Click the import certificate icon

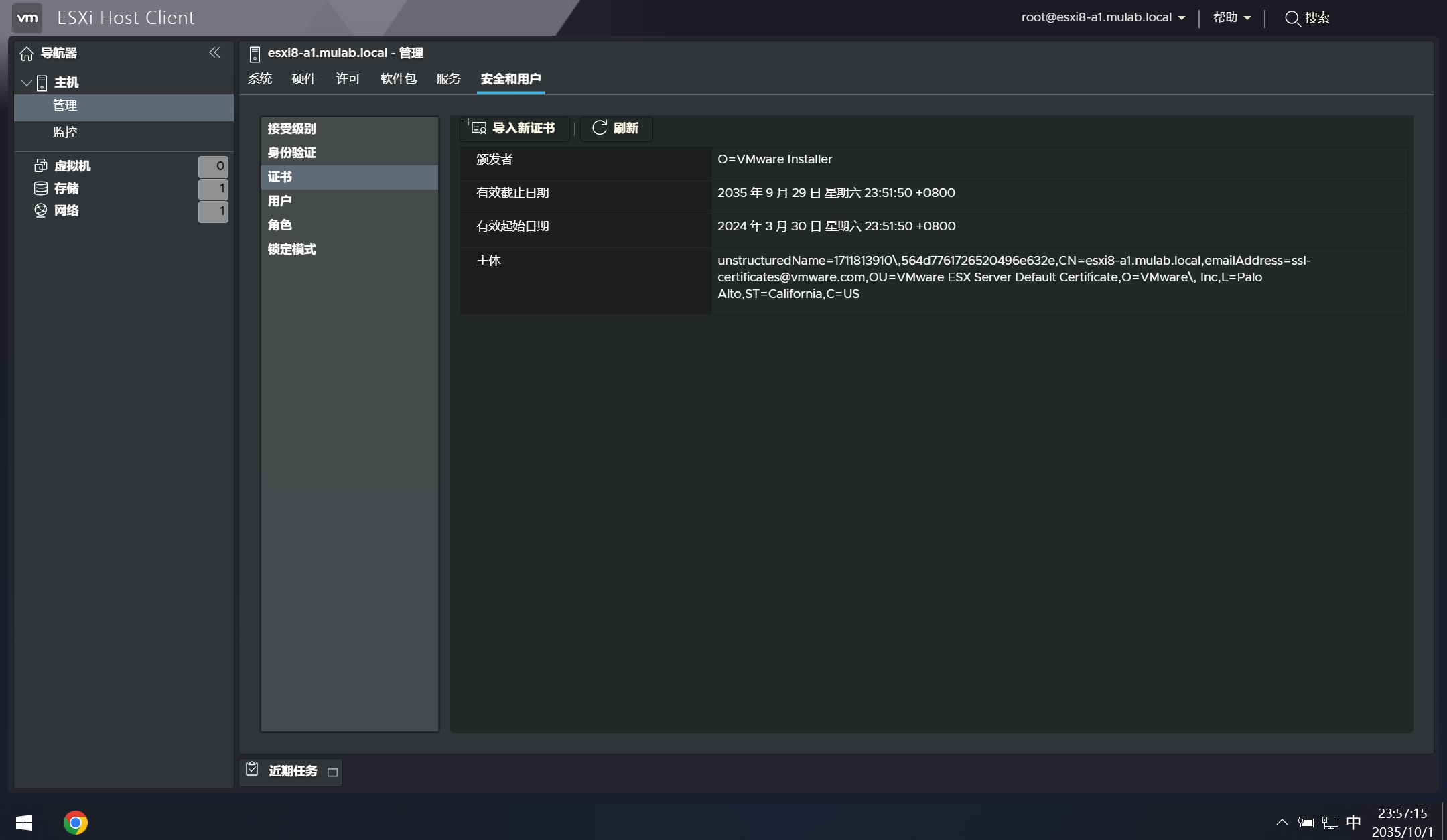pyautogui.click(x=475, y=127)
